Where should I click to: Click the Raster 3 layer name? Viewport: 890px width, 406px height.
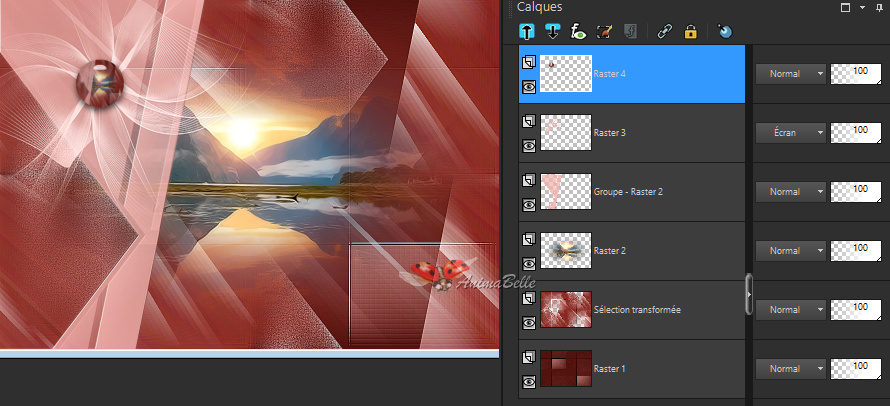tap(610, 133)
